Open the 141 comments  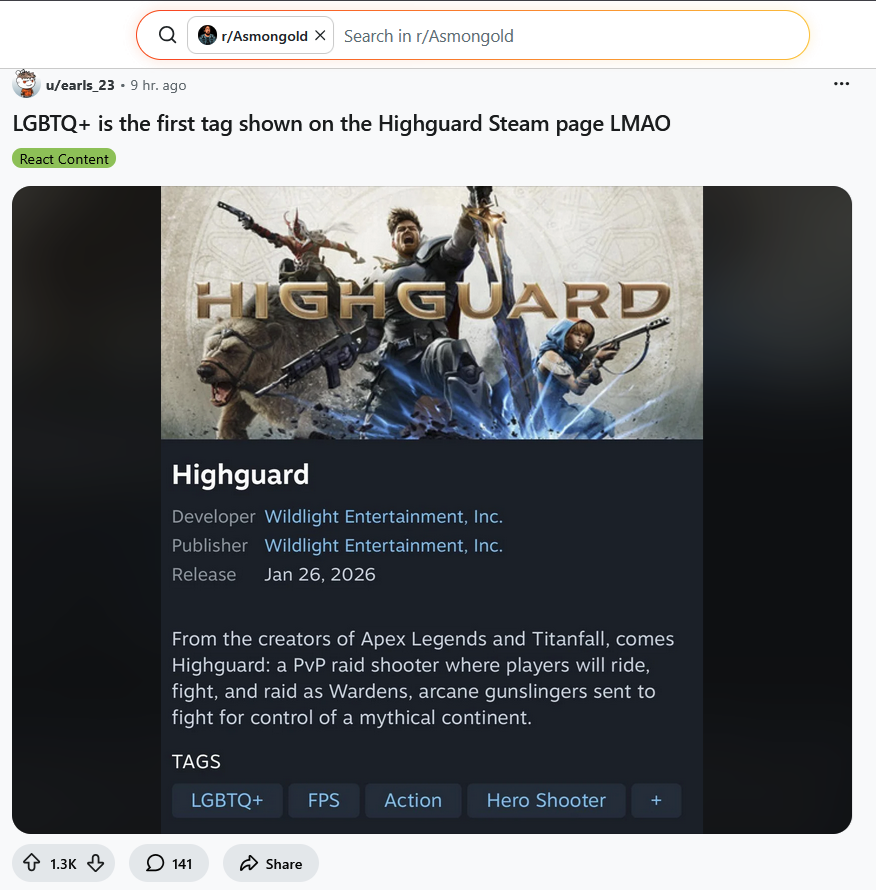click(x=169, y=863)
